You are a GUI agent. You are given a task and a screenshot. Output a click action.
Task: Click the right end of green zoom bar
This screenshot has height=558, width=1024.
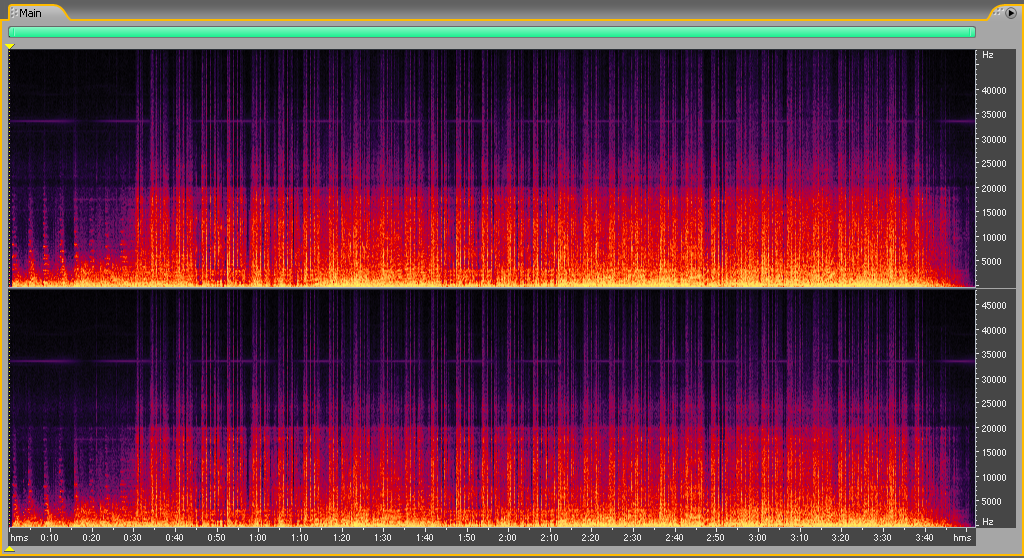972,32
